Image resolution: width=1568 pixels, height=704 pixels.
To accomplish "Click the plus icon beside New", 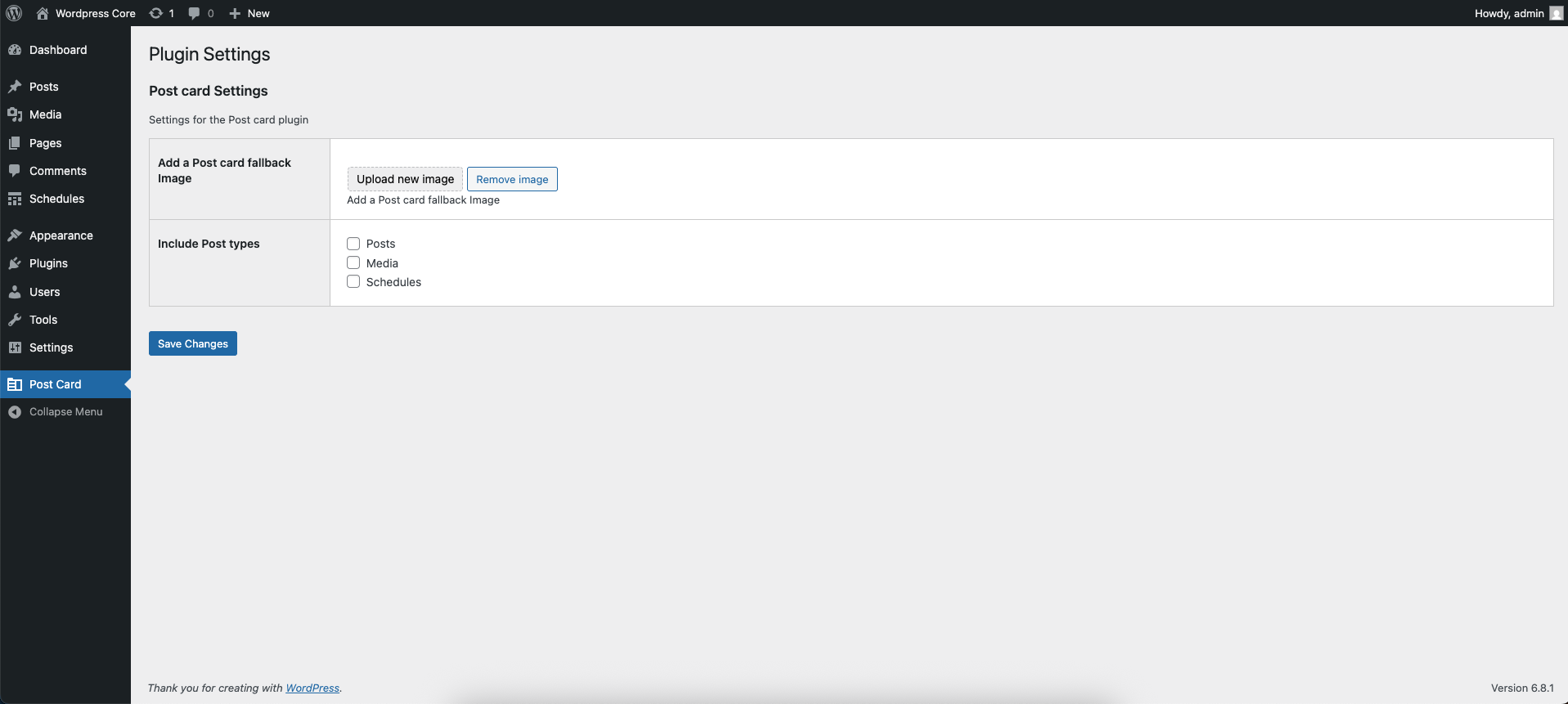I will coord(235,13).
